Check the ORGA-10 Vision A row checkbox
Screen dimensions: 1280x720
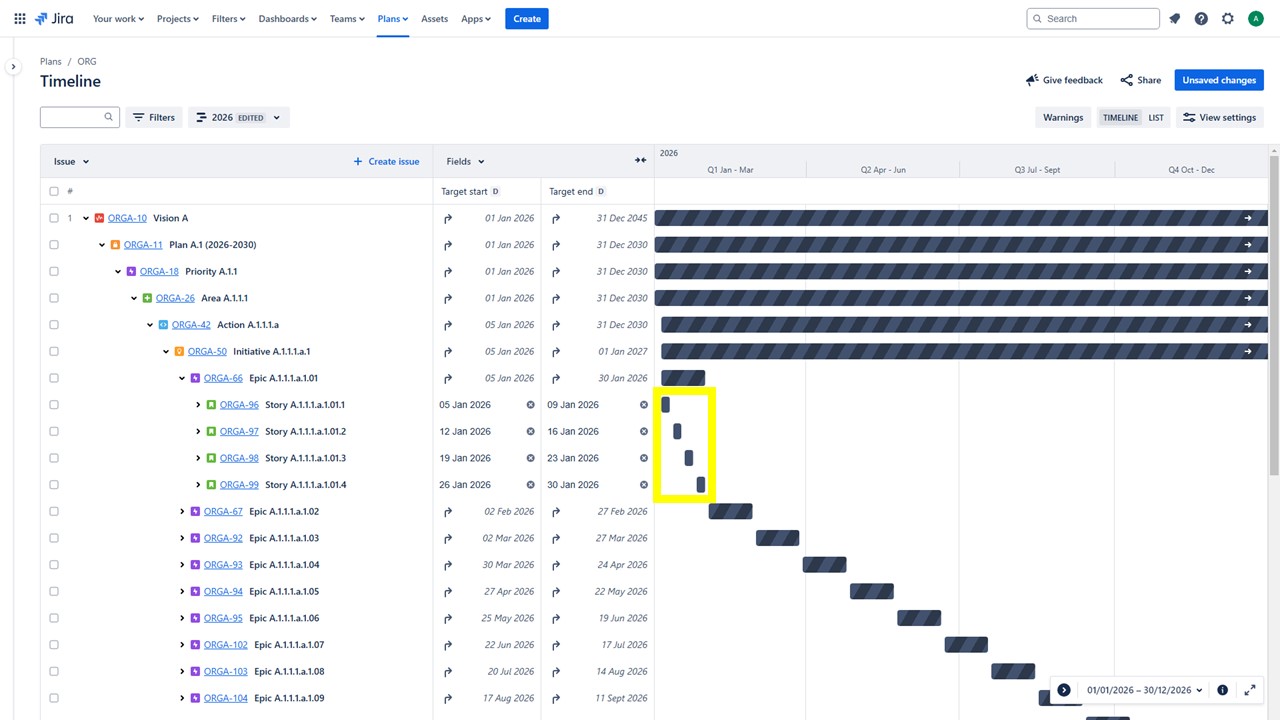pos(54,218)
